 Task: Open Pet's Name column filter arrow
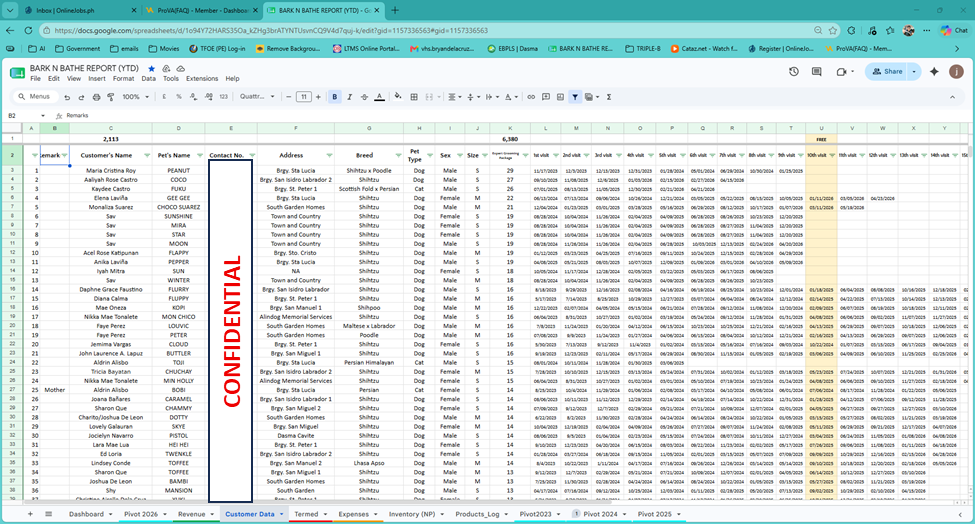coord(200,155)
